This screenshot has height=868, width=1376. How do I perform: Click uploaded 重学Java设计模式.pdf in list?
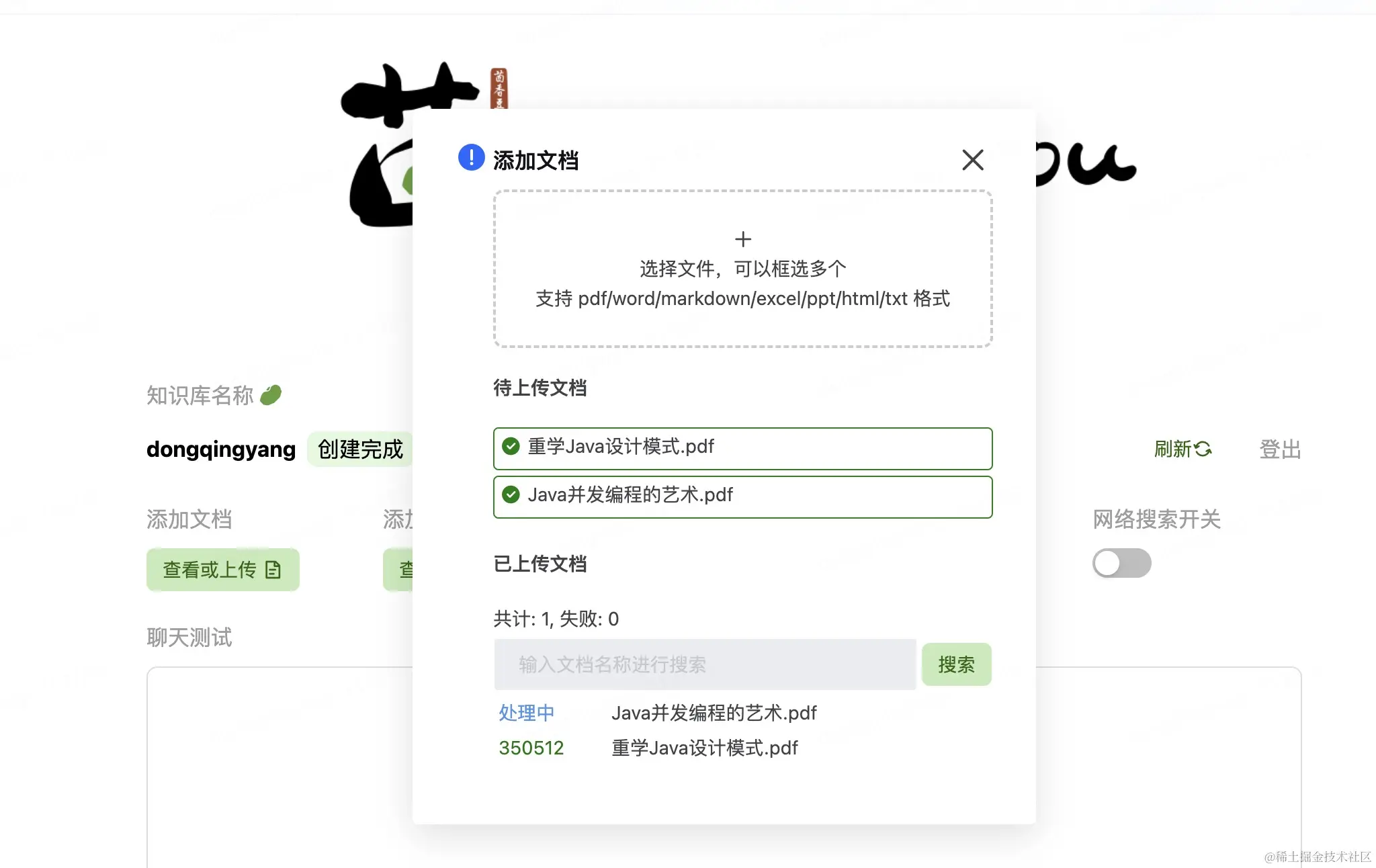coord(704,748)
